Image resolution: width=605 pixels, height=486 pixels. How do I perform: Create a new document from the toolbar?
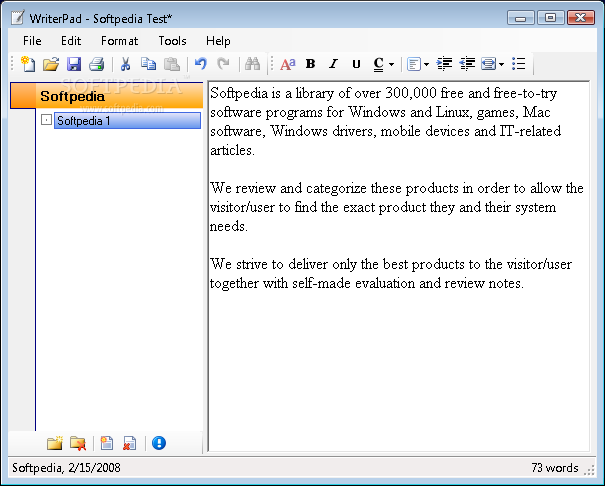(x=28, y=64)
